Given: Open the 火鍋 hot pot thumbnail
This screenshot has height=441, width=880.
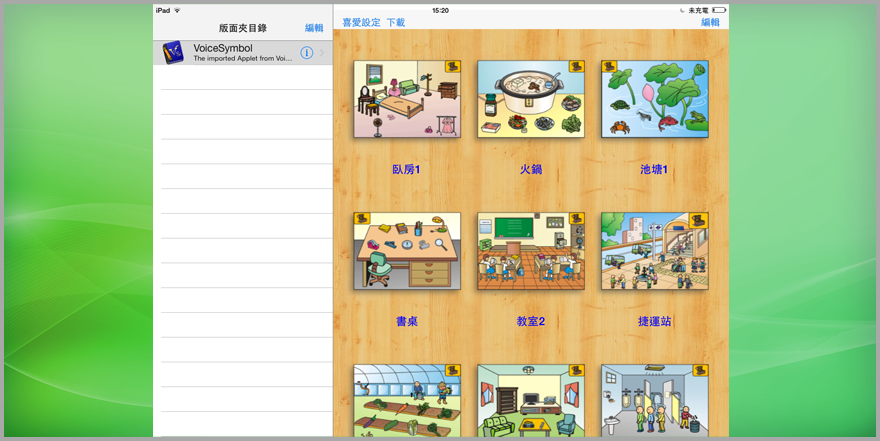Looking at the screenshot, I should pos(531,99).
